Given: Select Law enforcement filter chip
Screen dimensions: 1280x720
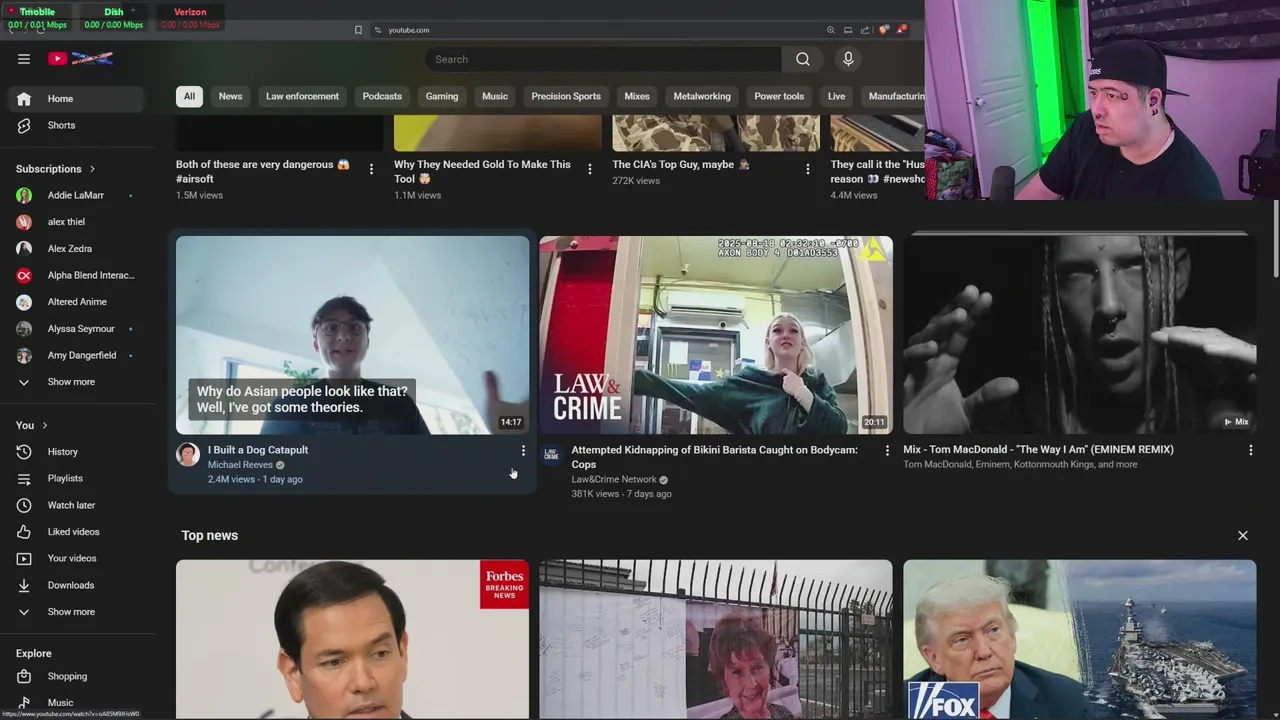Looking at the screenshot, I should [x=302, y=96].
